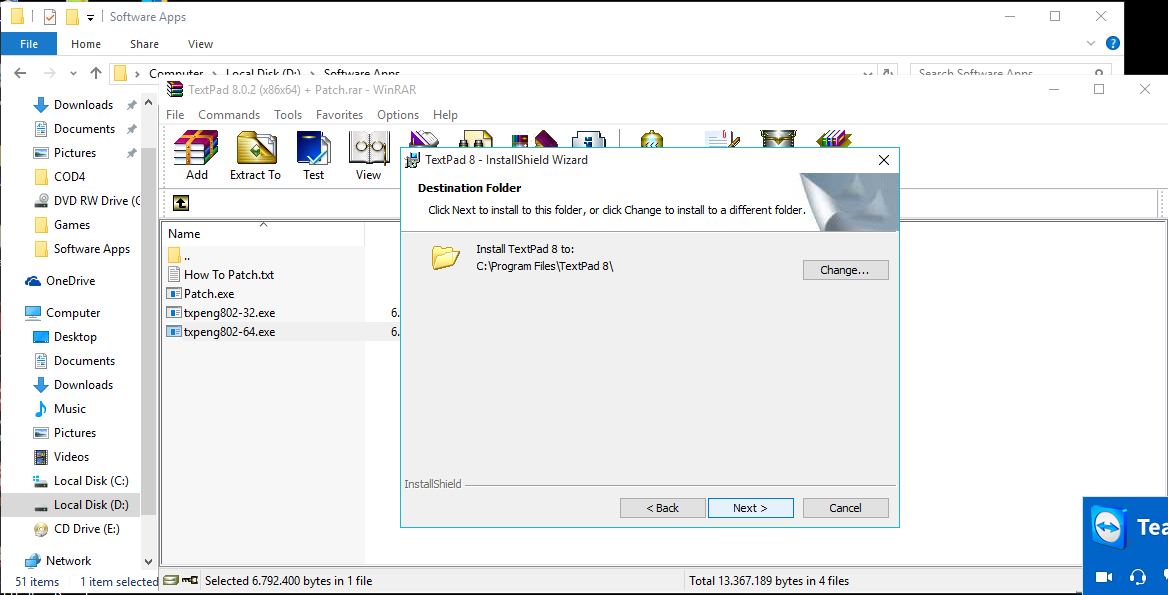Click the TeamViewer headset audio icon
Viewport: 1168px width, 595px height.
click(x=1137, y=576)
